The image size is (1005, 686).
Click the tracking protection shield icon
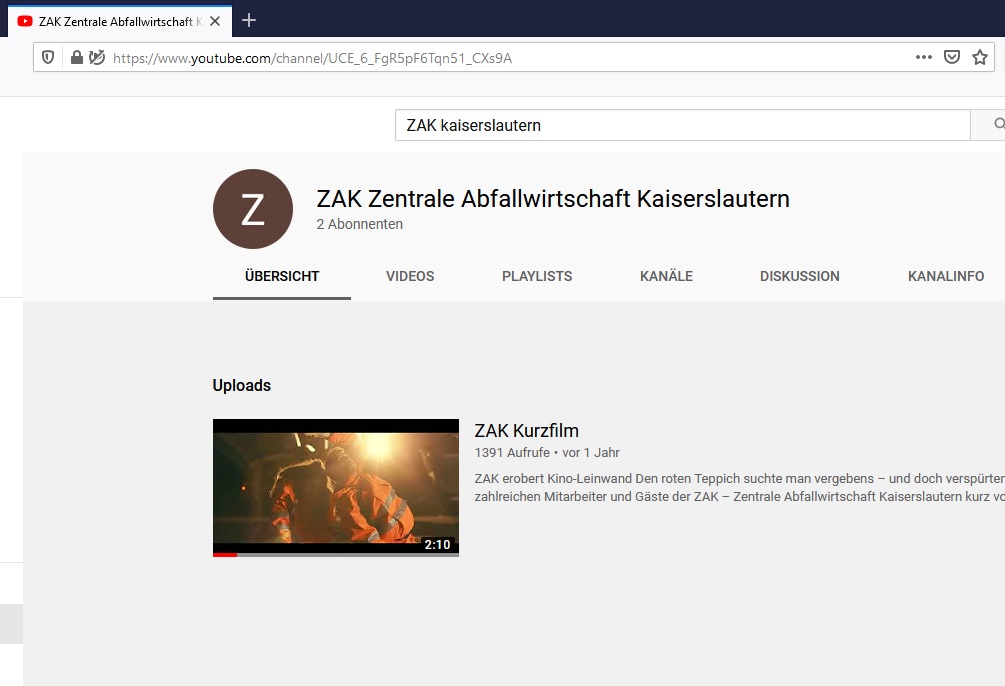point(47,58)
